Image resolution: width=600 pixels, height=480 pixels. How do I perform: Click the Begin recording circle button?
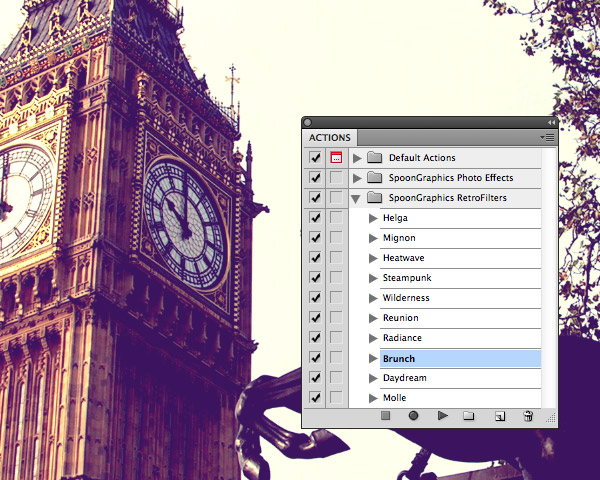[x=413, y=415]
